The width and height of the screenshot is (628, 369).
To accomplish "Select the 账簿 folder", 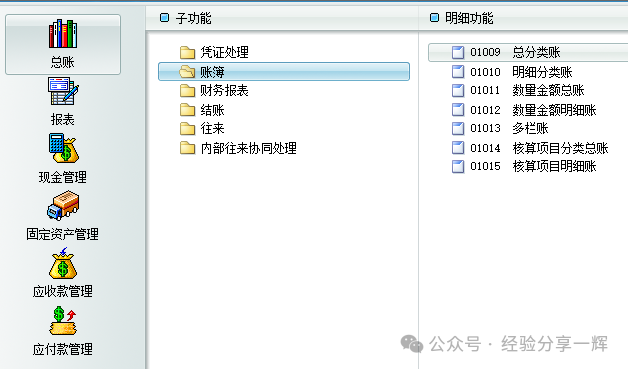I will [x=284, y=72].
